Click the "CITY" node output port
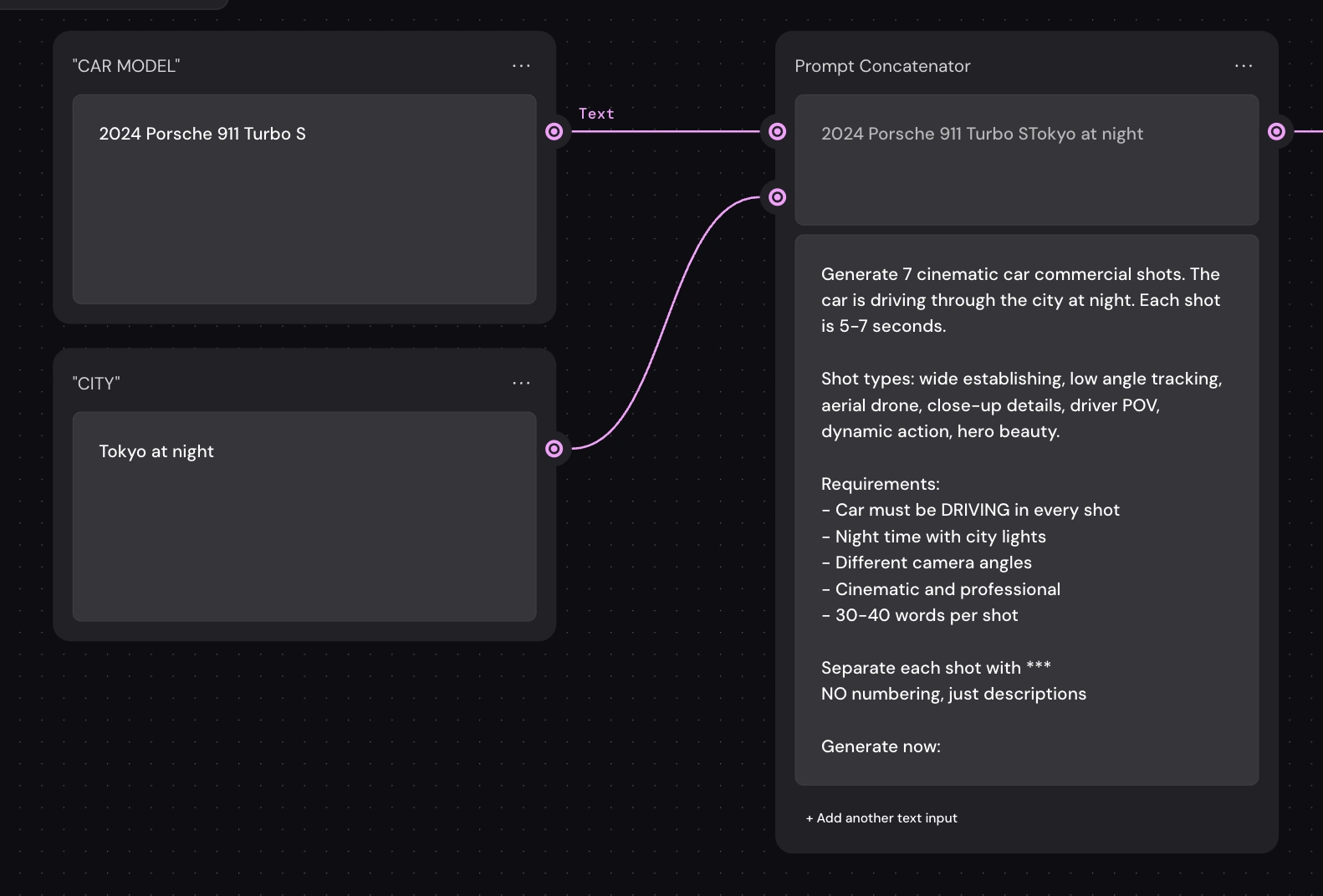This screenshot has width=1323, height=896. click(554, 449)
